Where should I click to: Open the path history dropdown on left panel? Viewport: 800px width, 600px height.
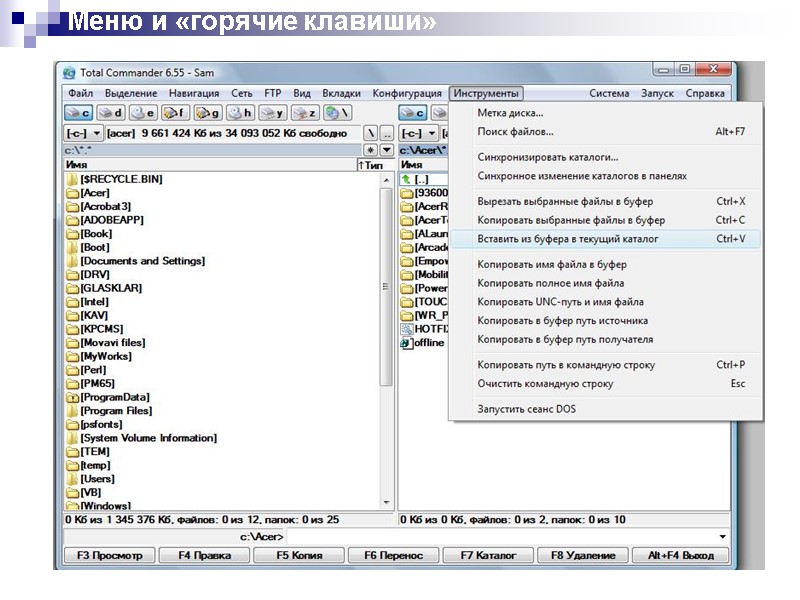point(388,148)
